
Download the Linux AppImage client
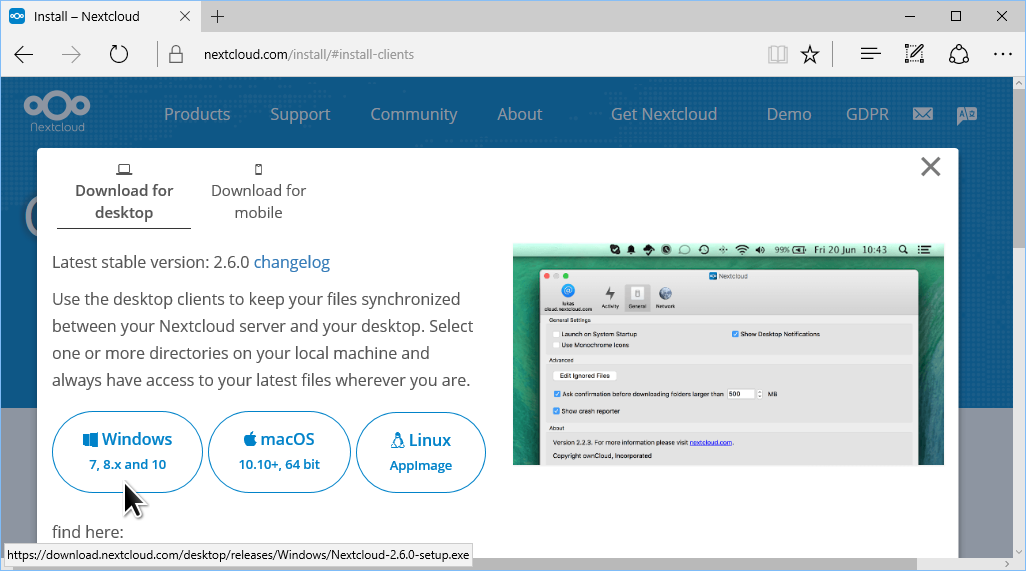pos(421,452)
